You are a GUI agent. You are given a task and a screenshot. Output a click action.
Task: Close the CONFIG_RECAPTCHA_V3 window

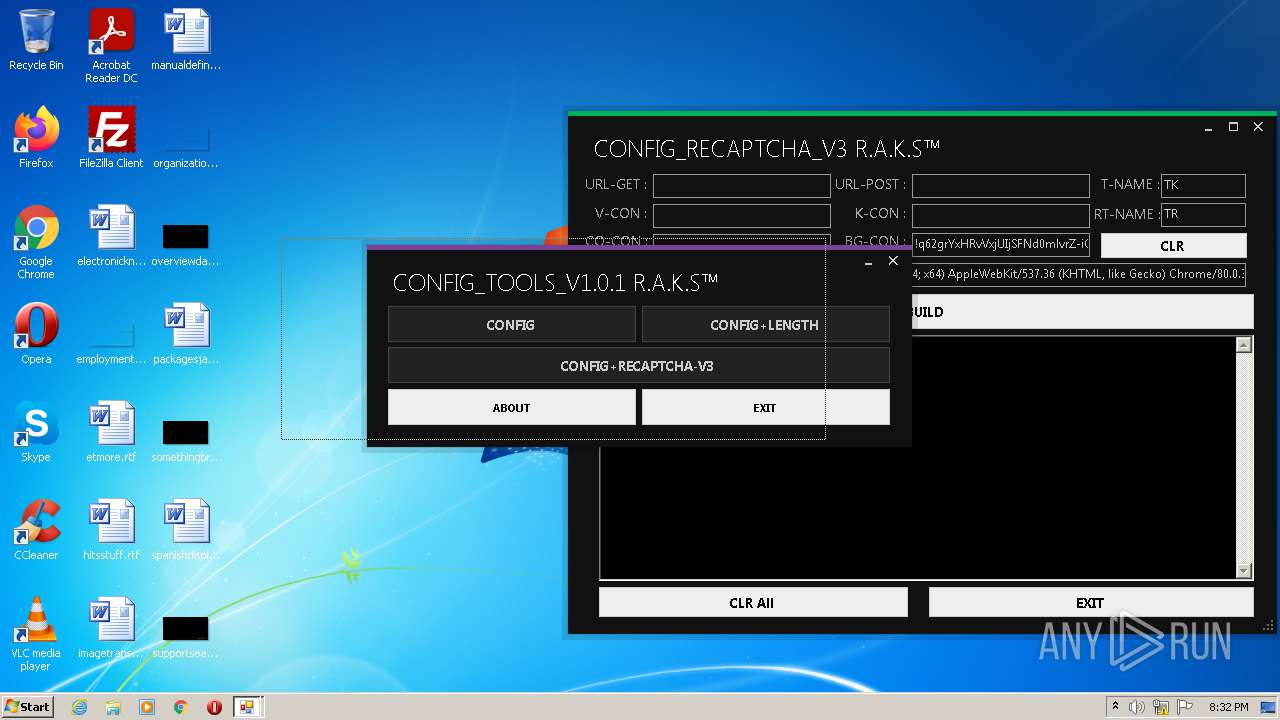pos(1258,127)
